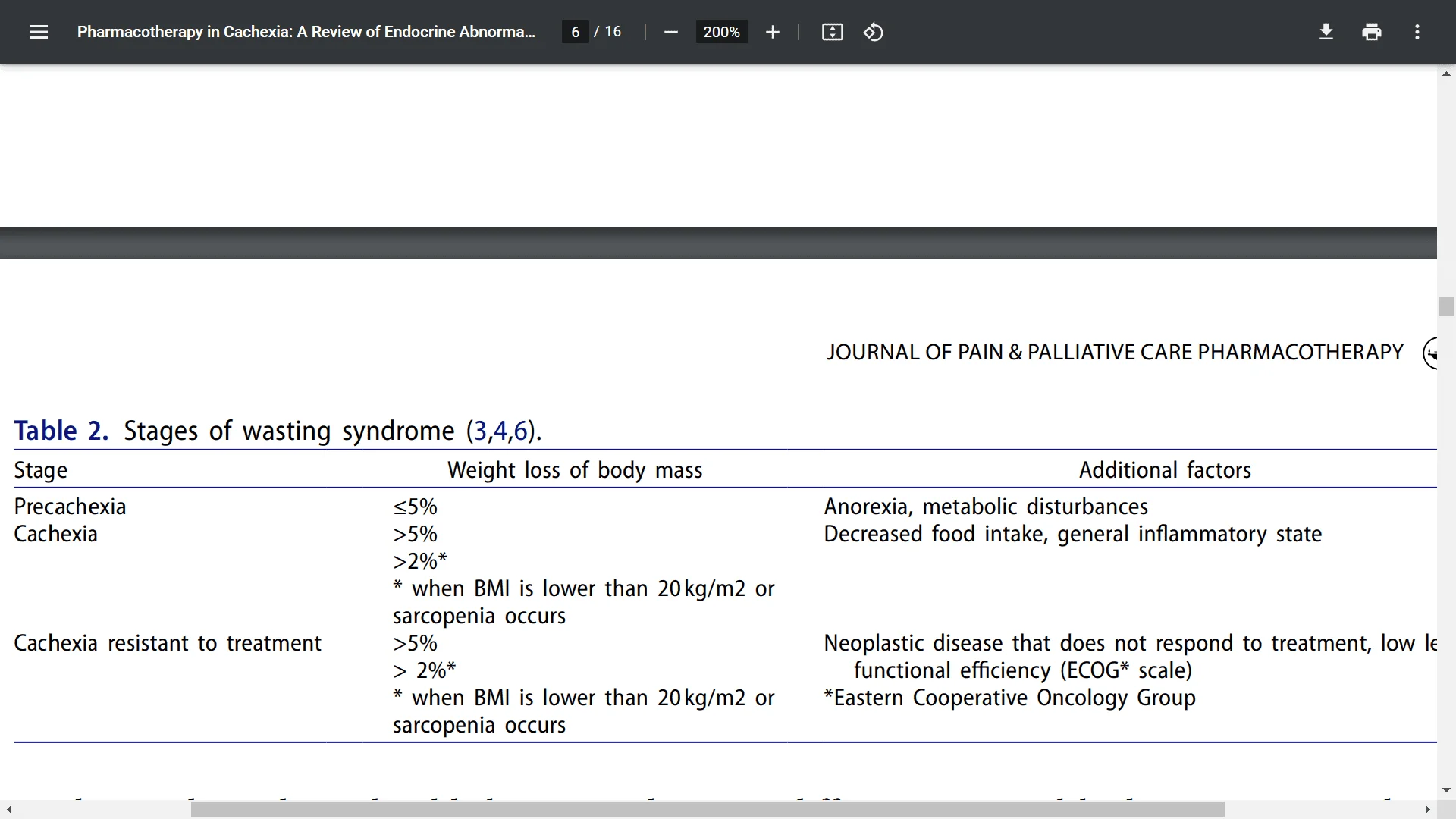Open the more actions menu
The image size is (1456, 819).
(x=1417, y=32)
